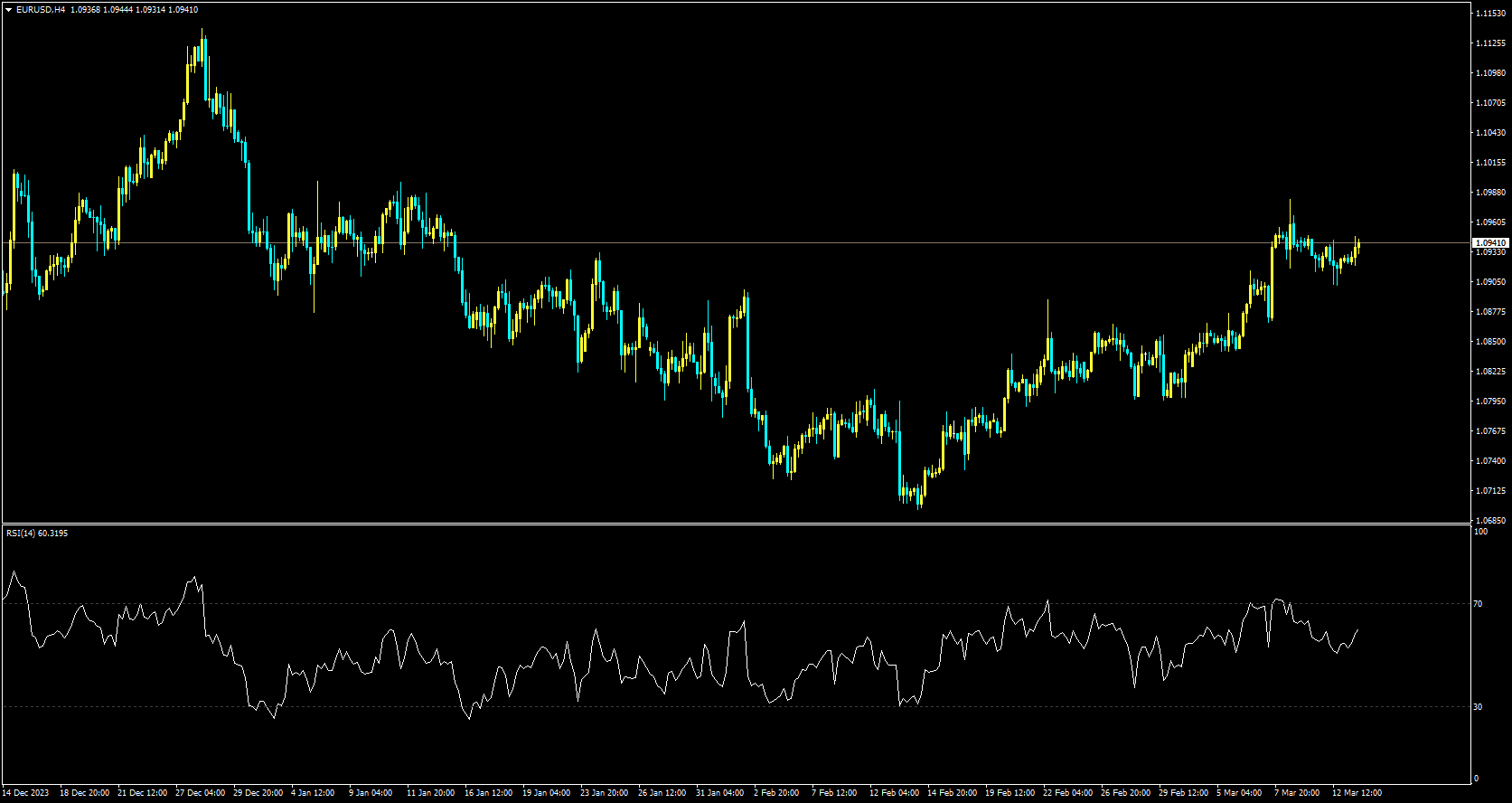1512x803 pixels.
Task: Click price scale value 1.07675
Action: click(x=1490, y=431)
